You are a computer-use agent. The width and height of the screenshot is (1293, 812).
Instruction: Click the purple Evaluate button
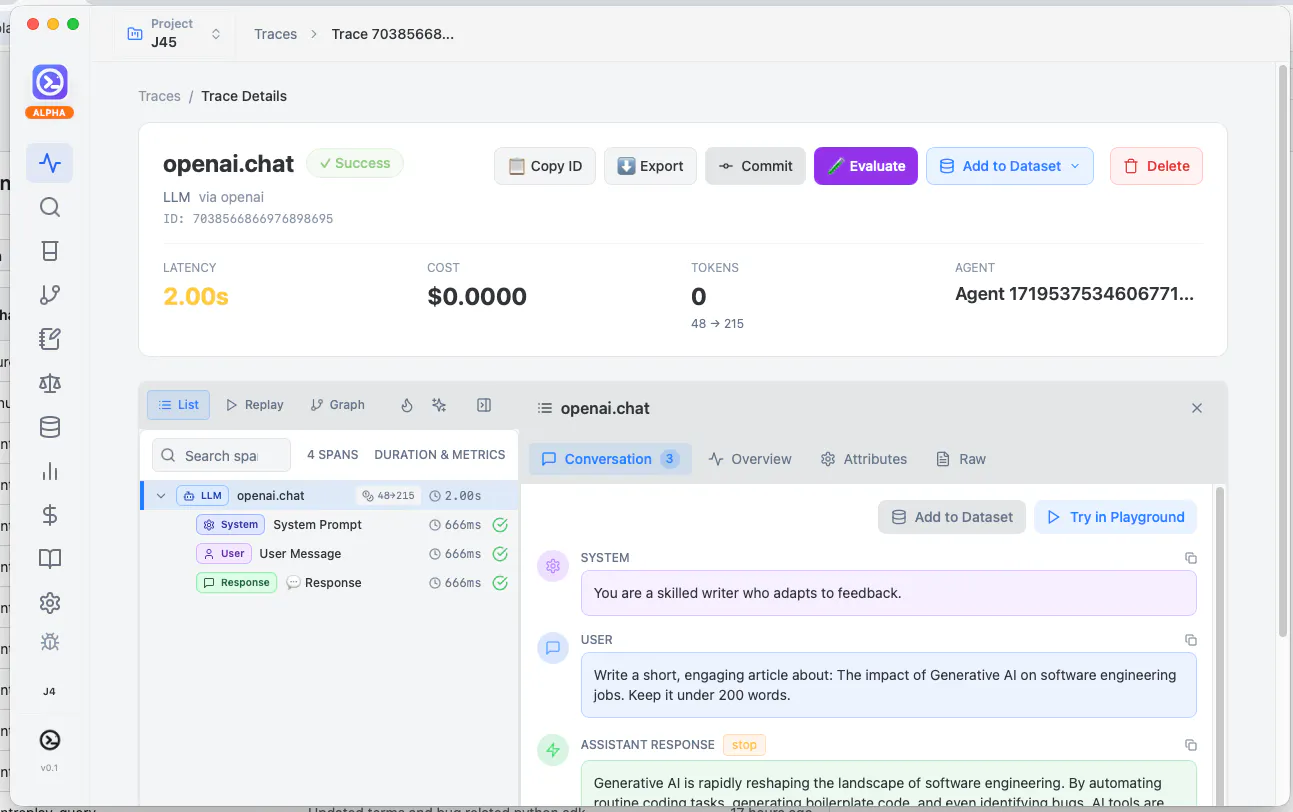tap(866, 166)
